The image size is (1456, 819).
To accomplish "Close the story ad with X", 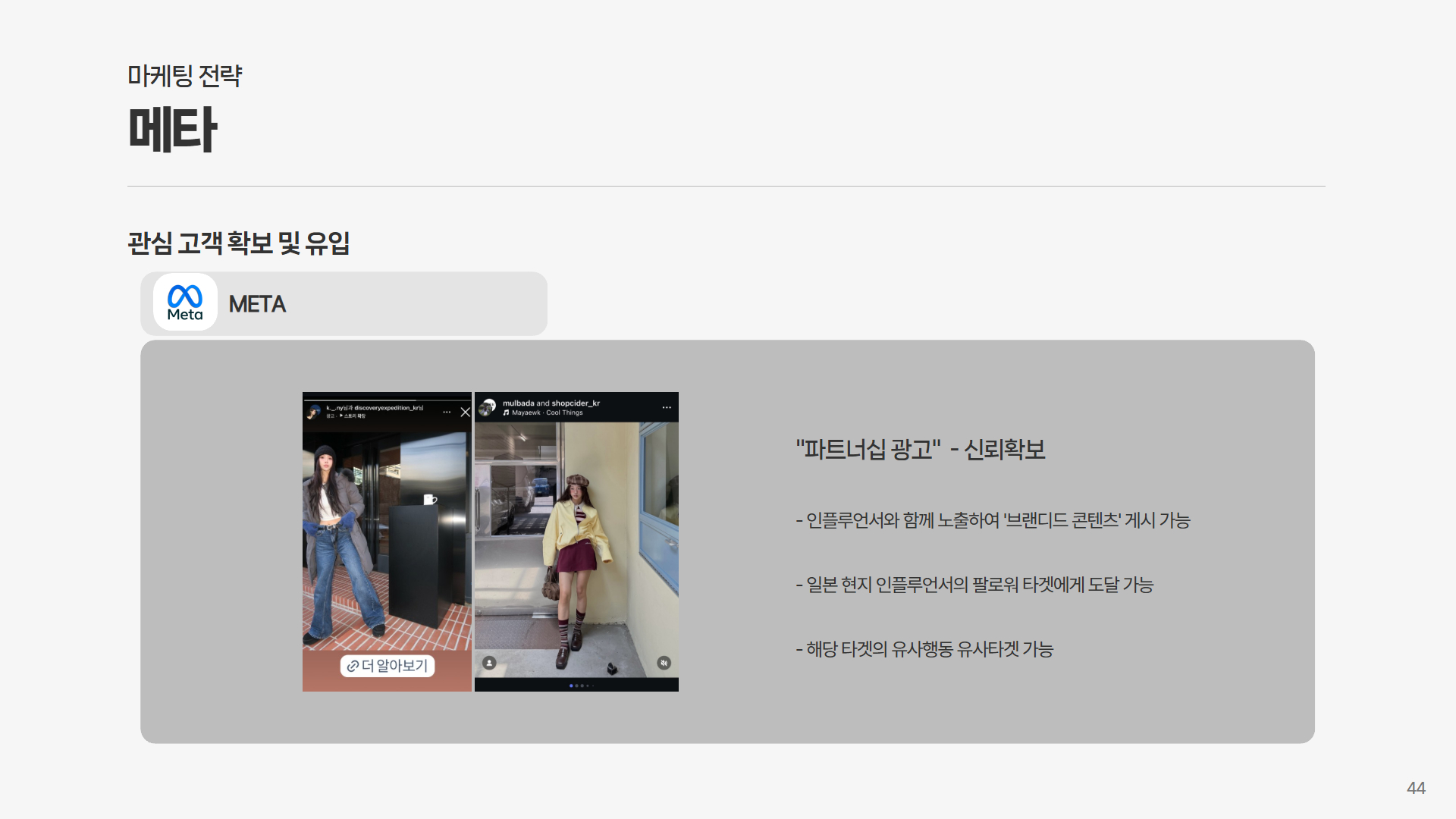I will 465,412.
